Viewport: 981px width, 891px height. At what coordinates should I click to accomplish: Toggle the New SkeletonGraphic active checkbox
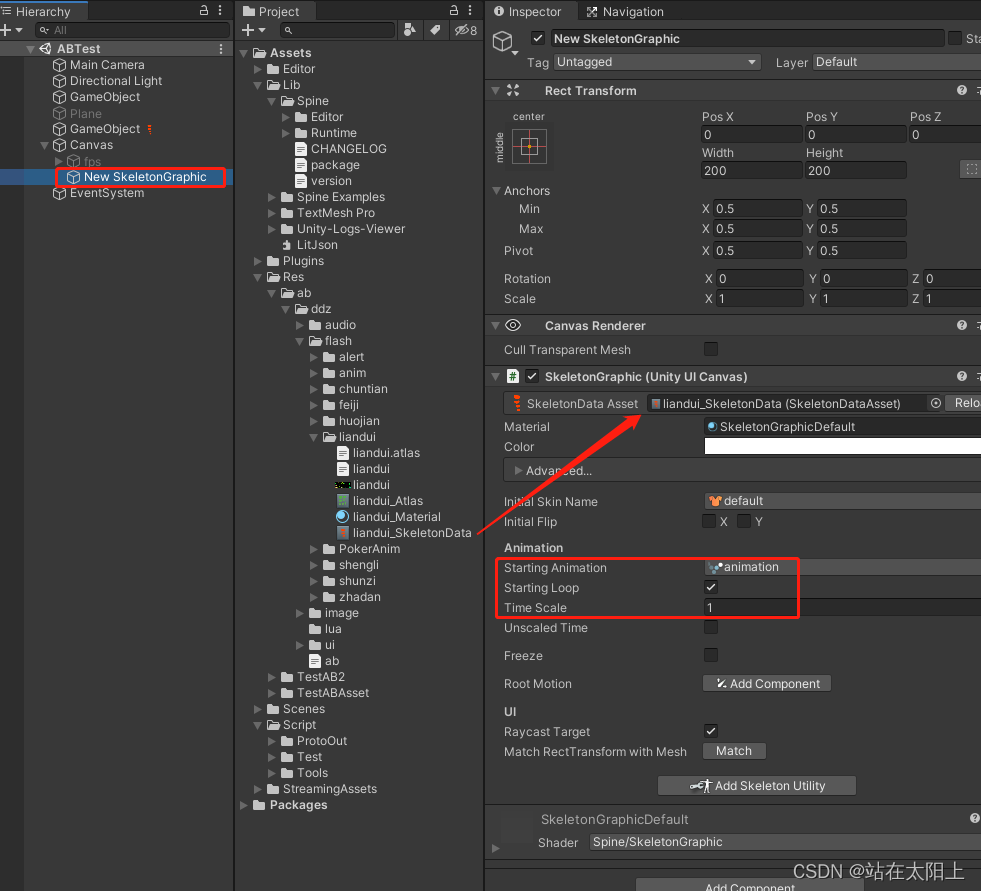537,39
